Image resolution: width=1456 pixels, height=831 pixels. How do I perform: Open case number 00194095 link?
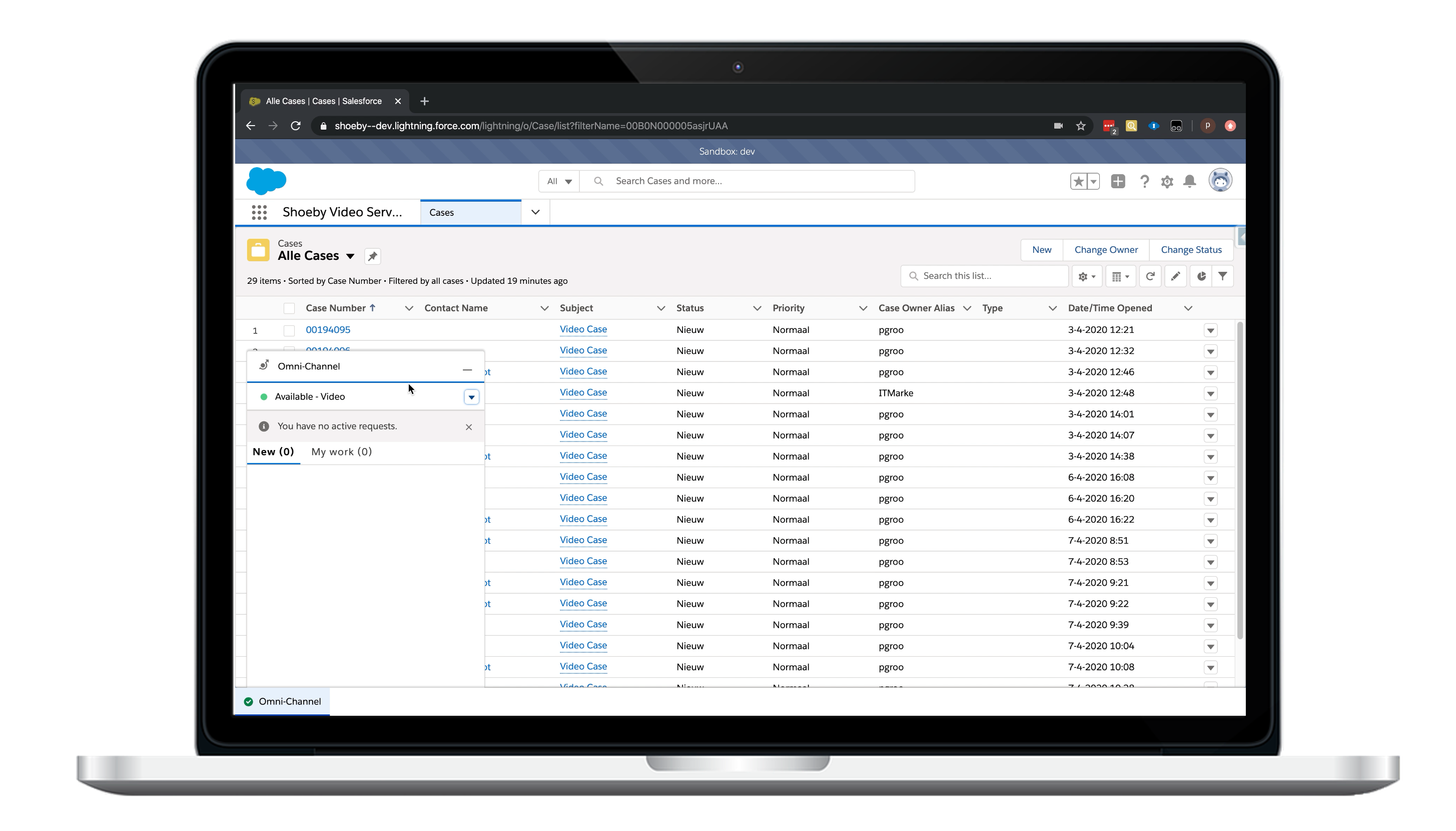[x=328, y=330]
